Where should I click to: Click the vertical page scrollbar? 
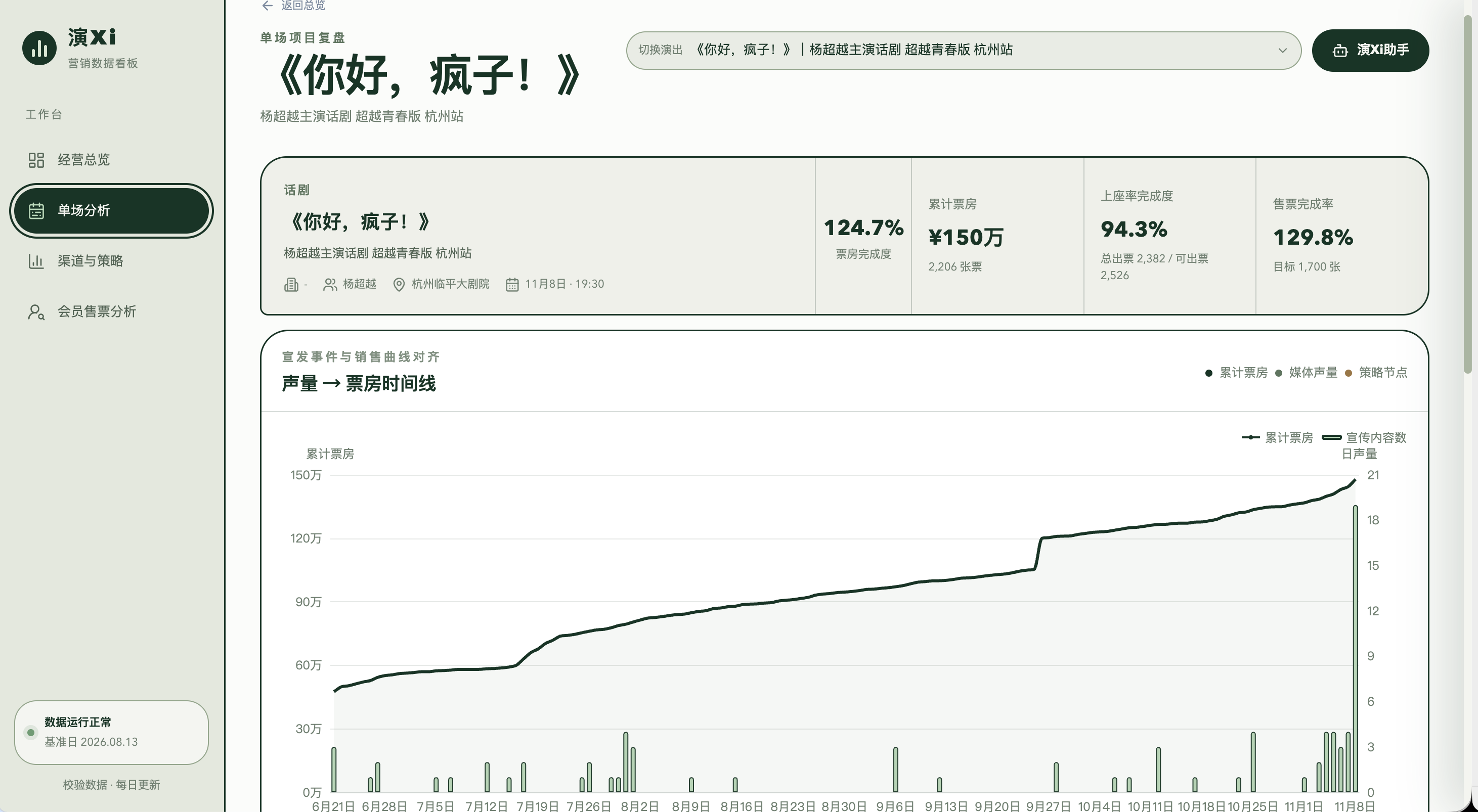pyautogui.click(x=1467, y=195)
